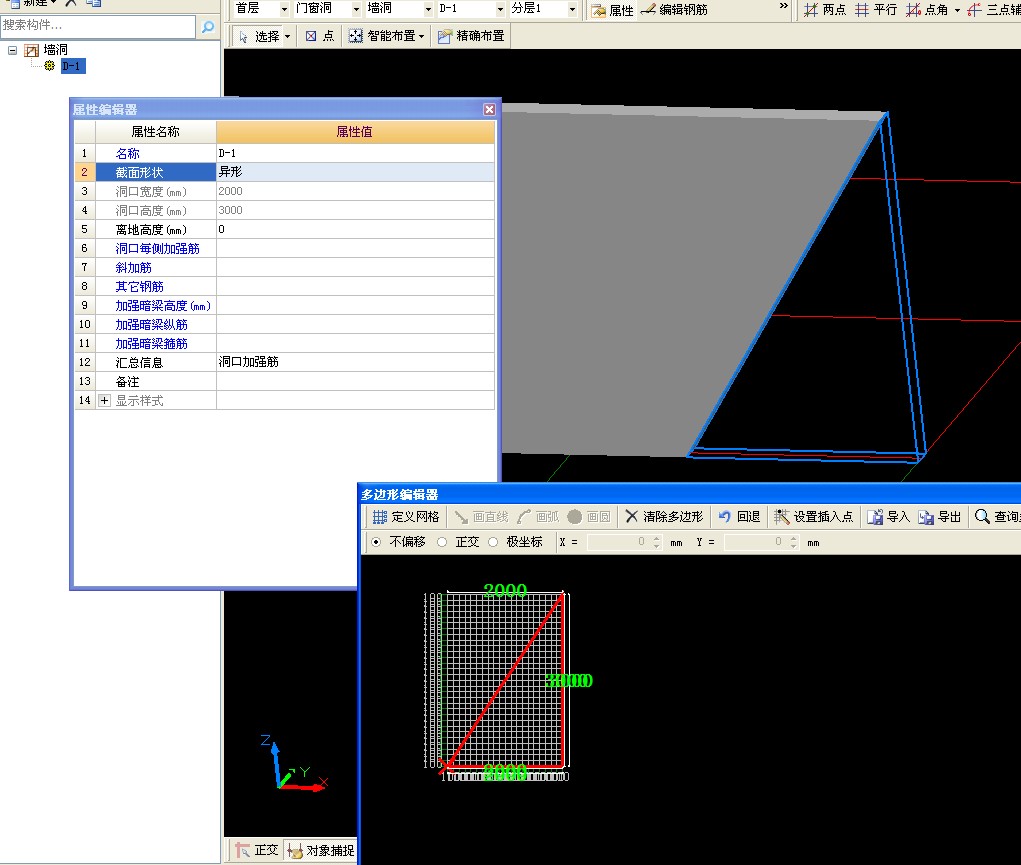Expand toolbar overflow chevron »
The image size is (1021, 865).
point(783,6)
